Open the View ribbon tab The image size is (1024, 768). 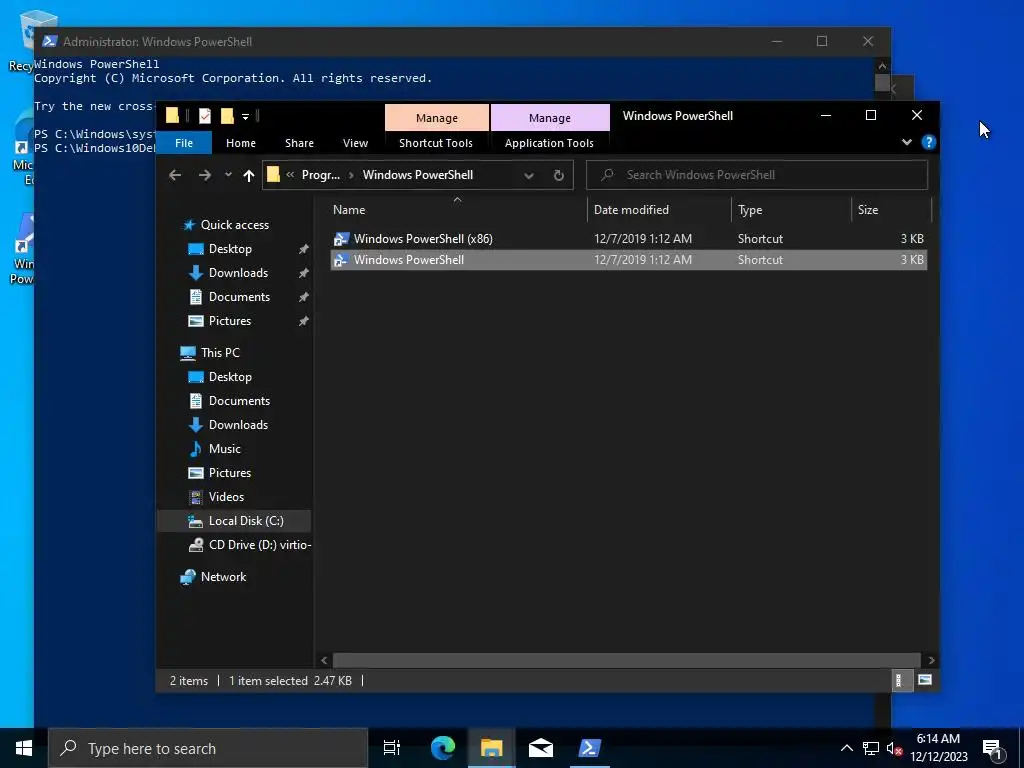(x=355, y=143)
